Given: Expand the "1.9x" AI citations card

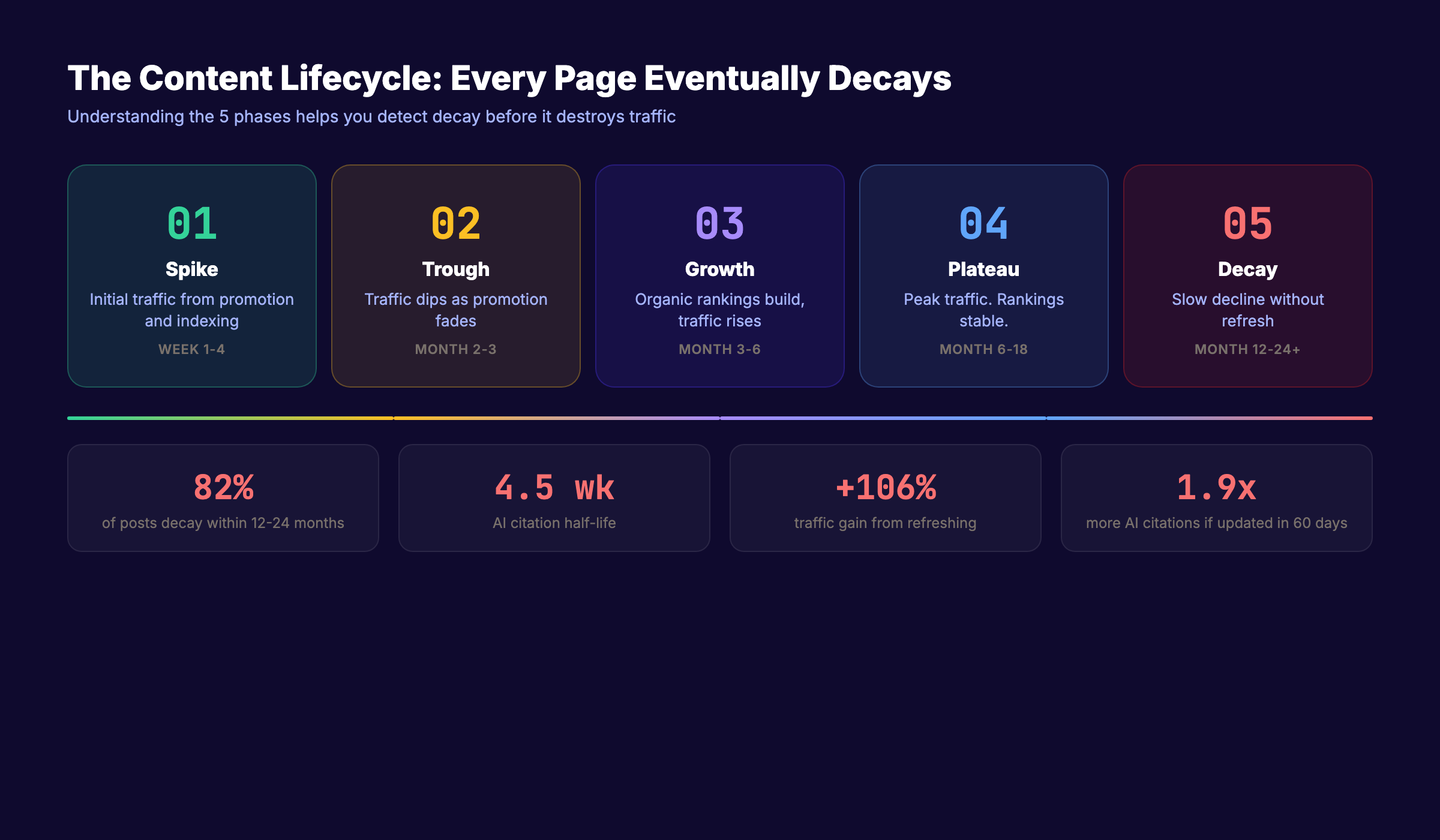Looking at the screenshot, I should (1216, 498).
